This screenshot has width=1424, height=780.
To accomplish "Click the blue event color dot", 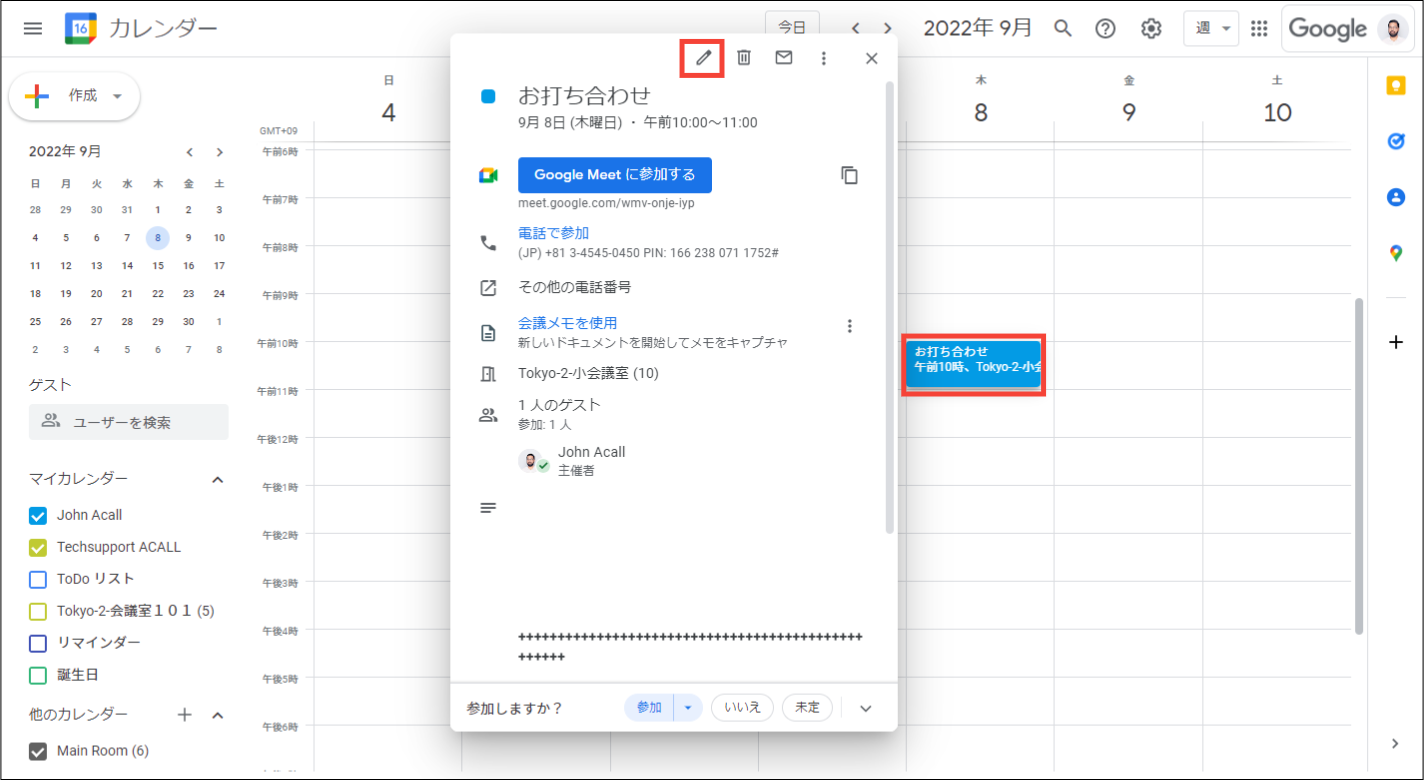I will [x=488, y=97].
